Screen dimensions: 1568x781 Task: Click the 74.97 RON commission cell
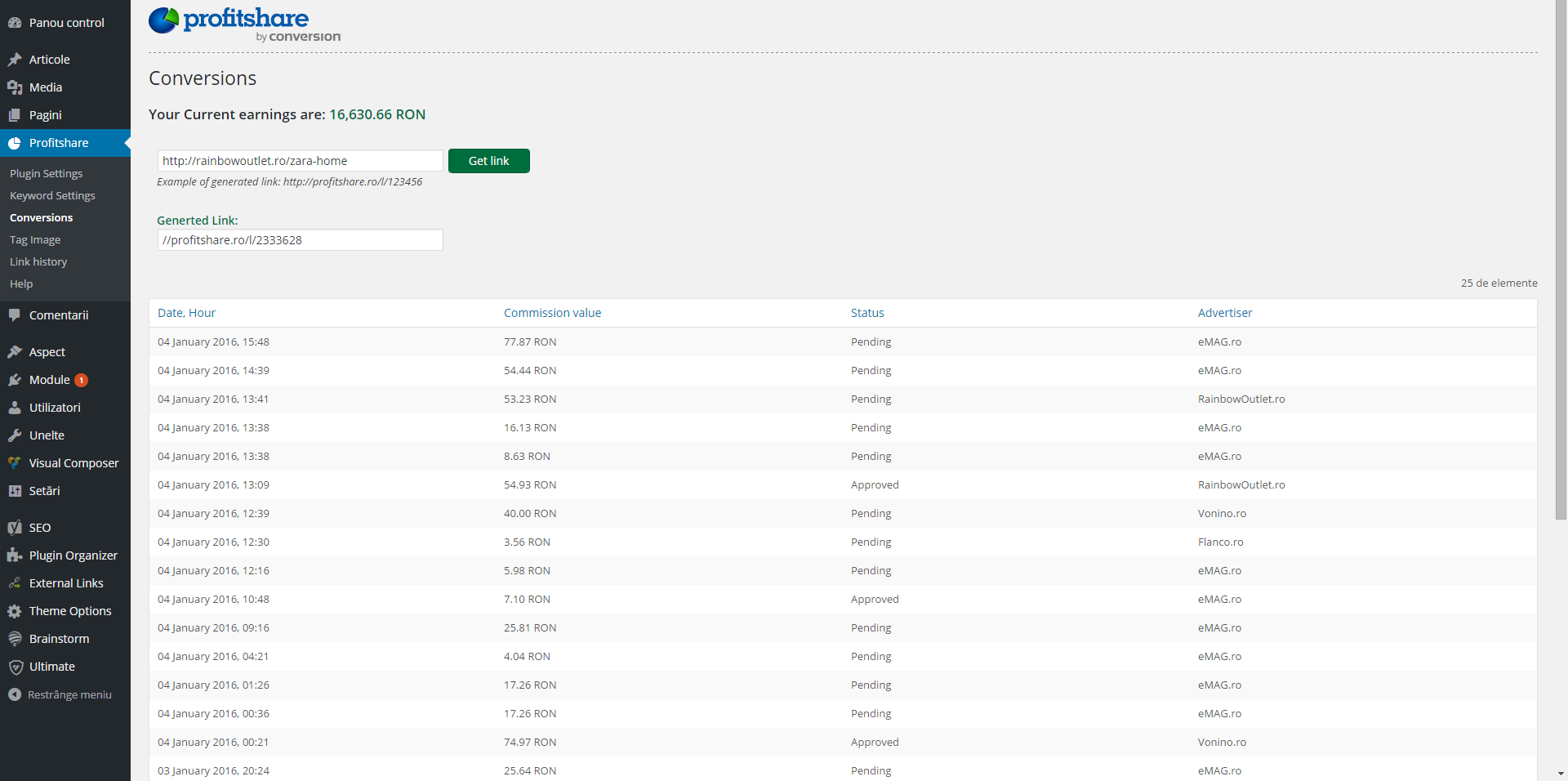coord(530,743)
